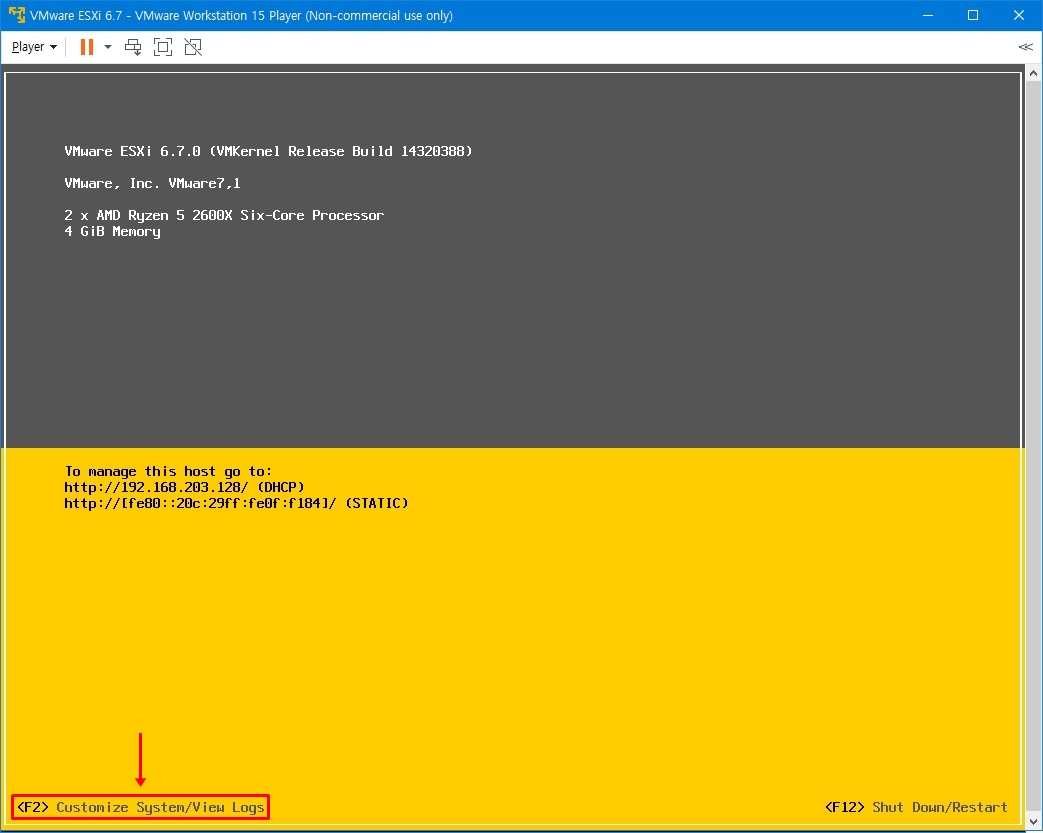Image resolution: width=1043 pixels, height=833 pixels.
Task: Click the AMD Ryzen 5 2600X processor line
Action: pyautogui.click(x=224, y=215)
